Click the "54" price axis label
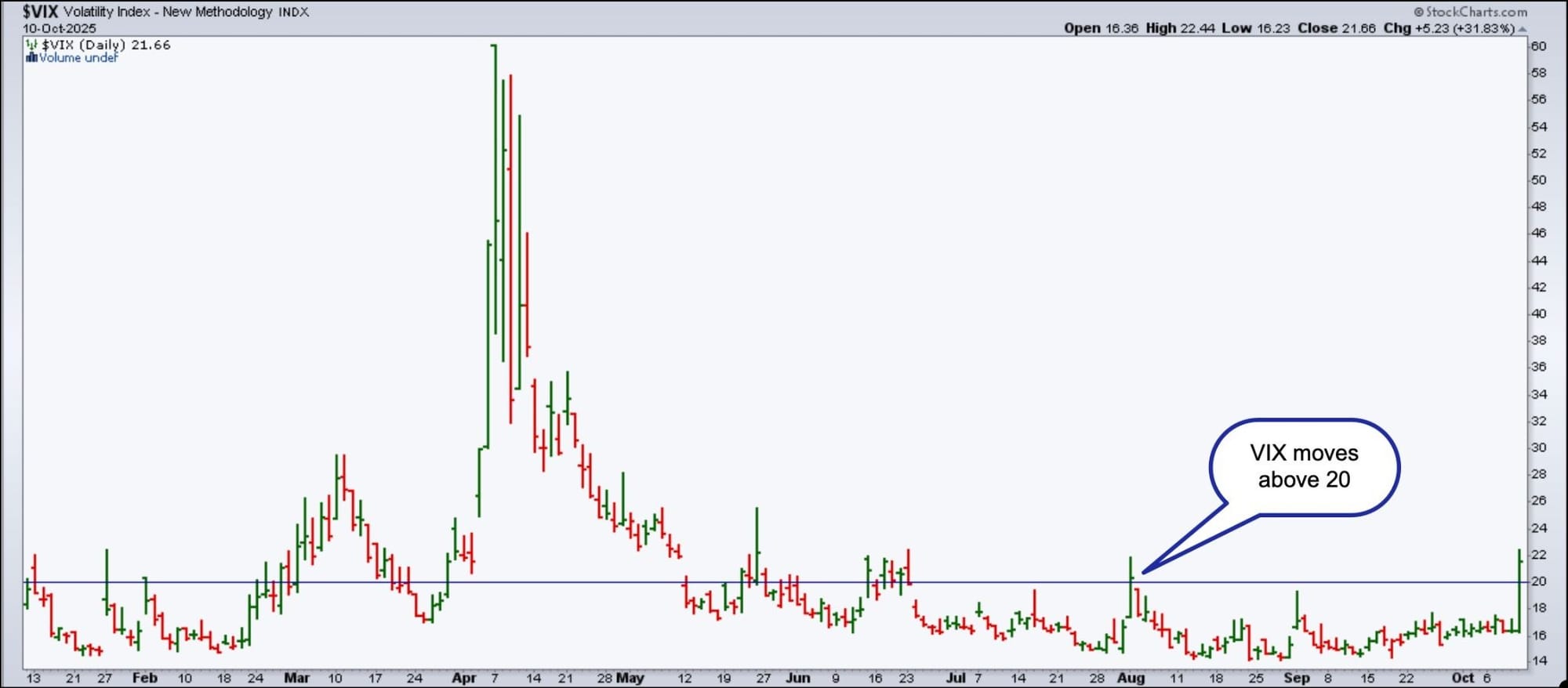The height and width of the screenshot is (688, 1568). coord(1539,127)
